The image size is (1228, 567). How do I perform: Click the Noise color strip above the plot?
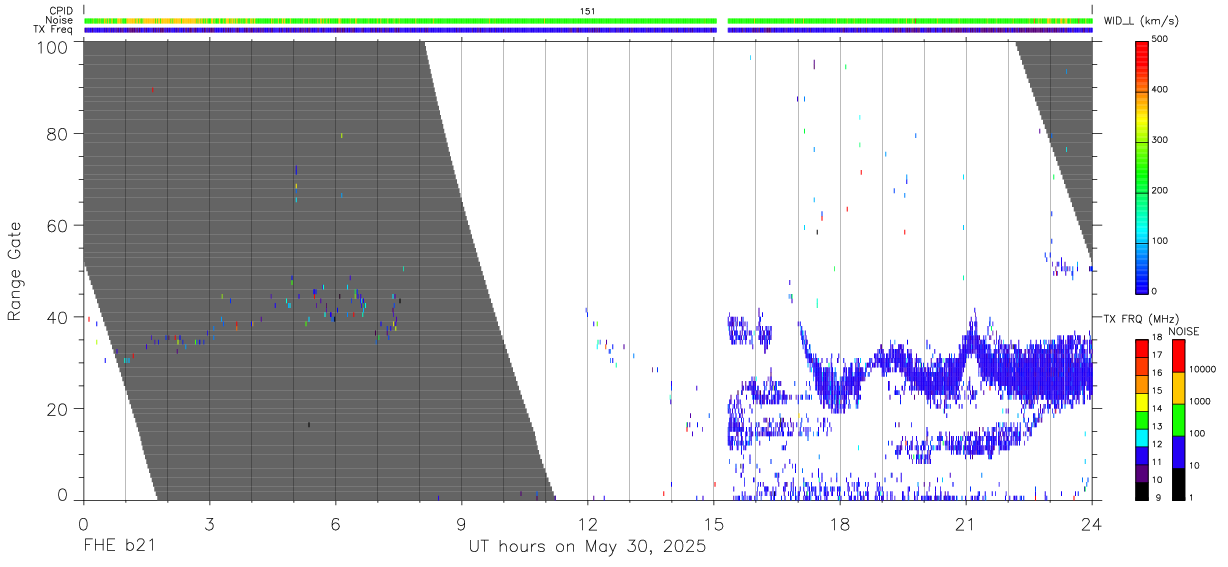coord(588,20)
